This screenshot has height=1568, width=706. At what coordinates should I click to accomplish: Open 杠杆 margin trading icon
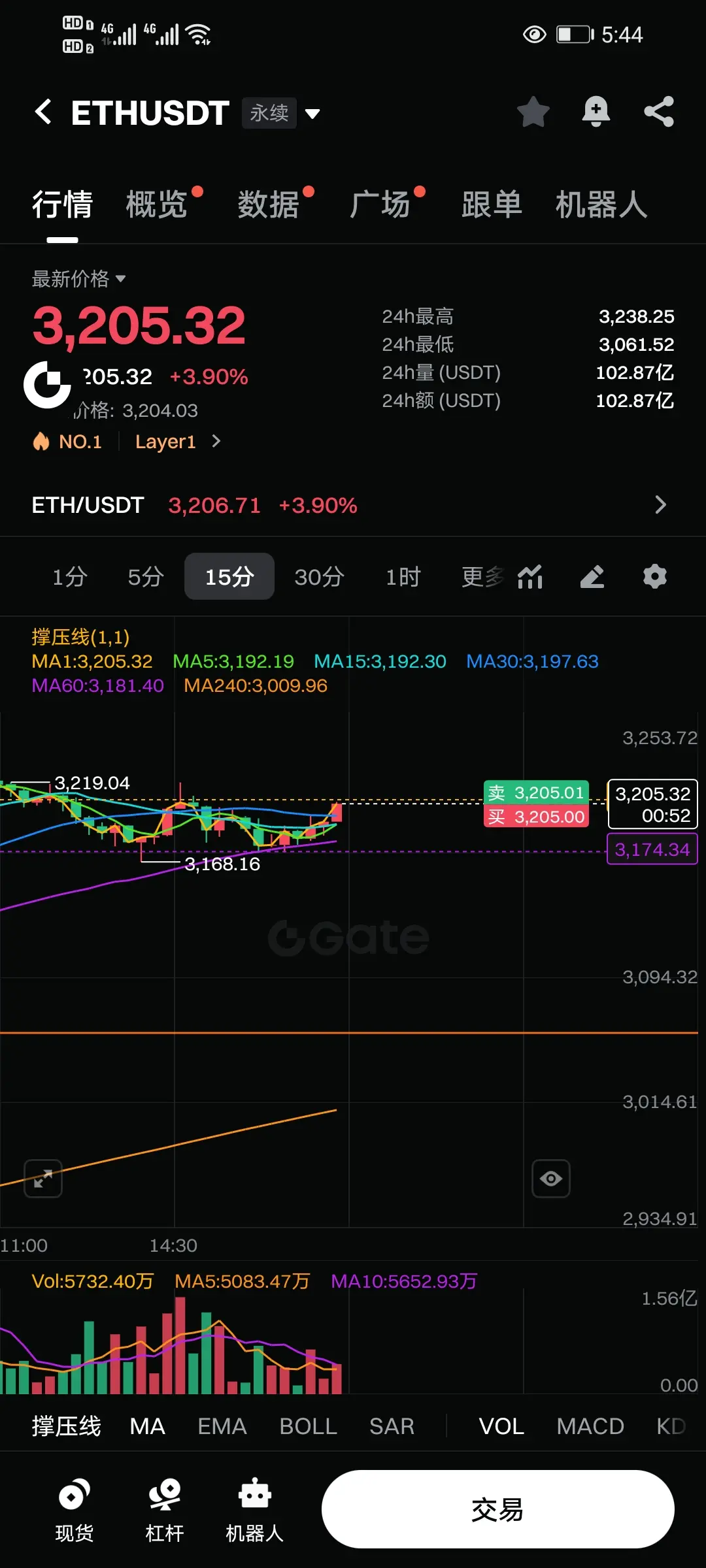point(165,1510)
